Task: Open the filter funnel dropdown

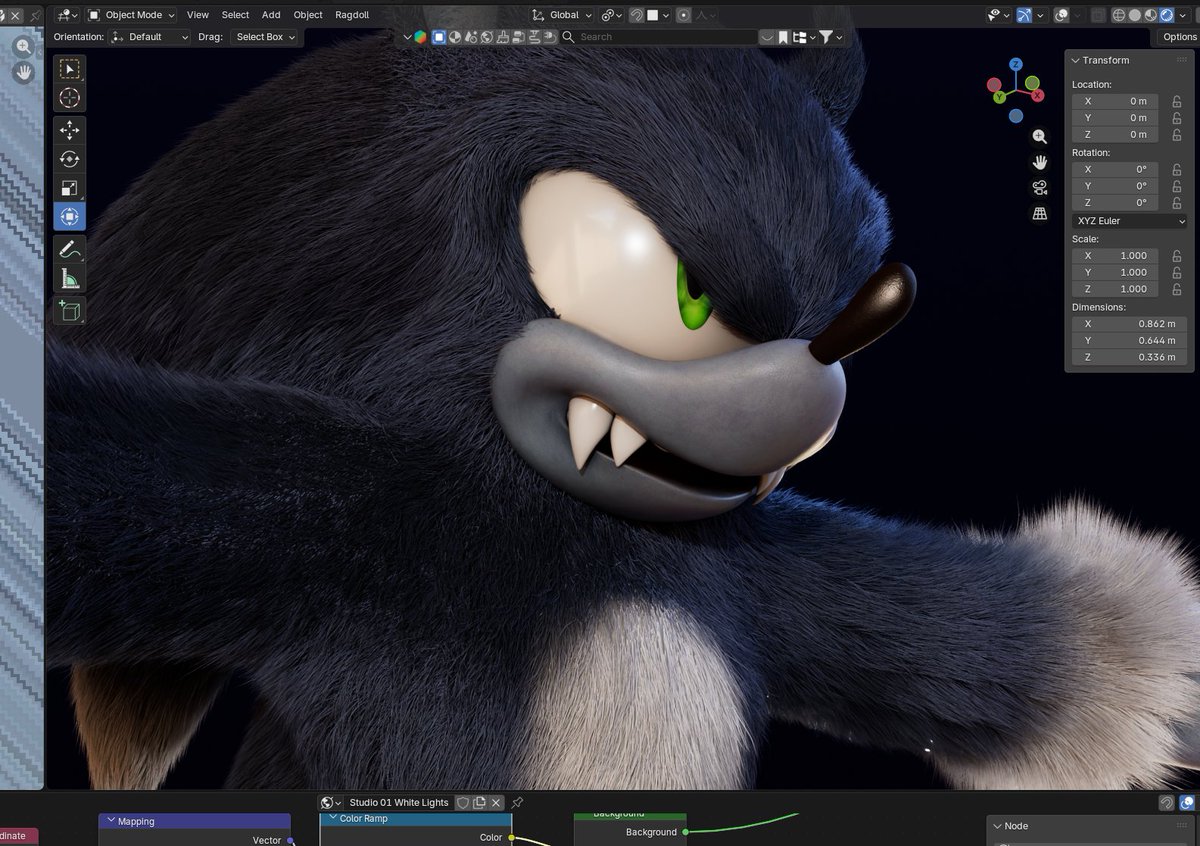Action: click(x=831, y=37)
